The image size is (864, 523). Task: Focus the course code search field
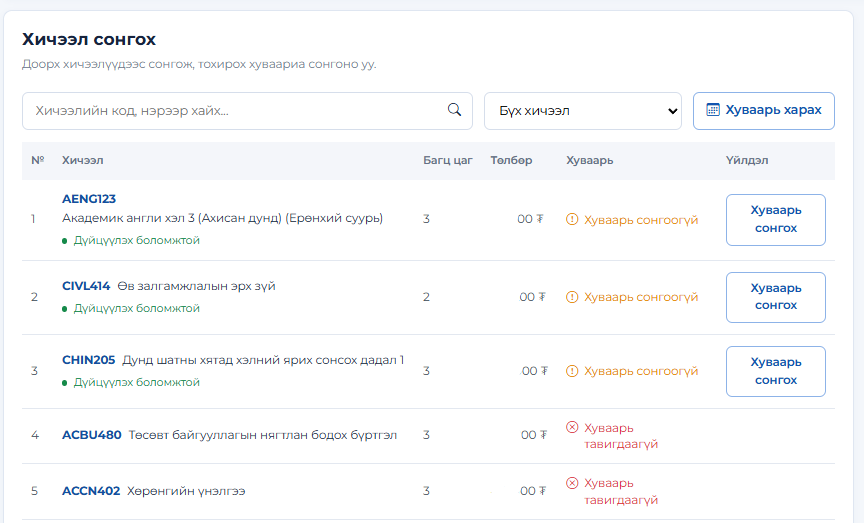coord(247,111)
